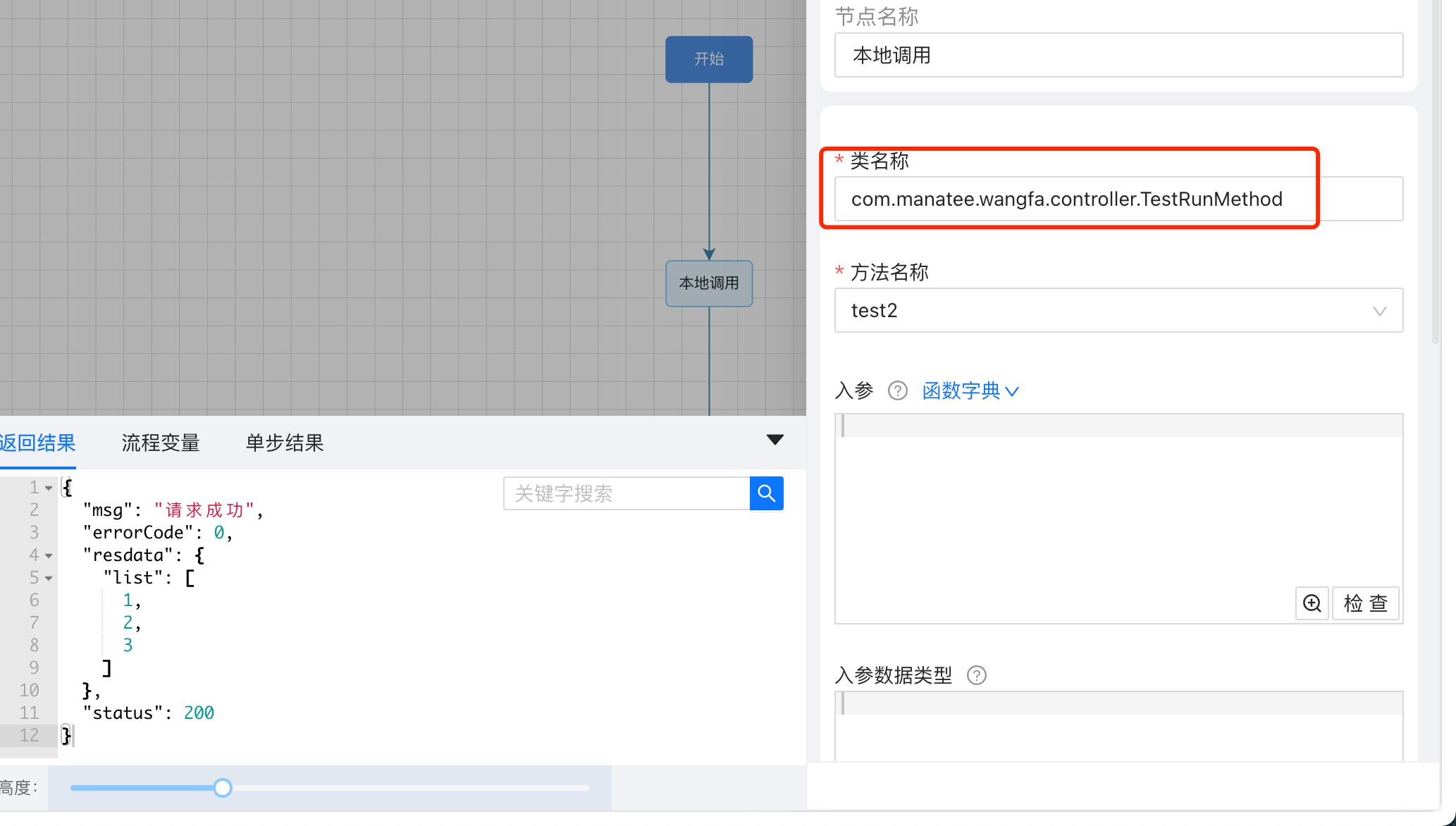
Task: Click inside the 入参数据类型 editor
Action: coord(1118,726)
